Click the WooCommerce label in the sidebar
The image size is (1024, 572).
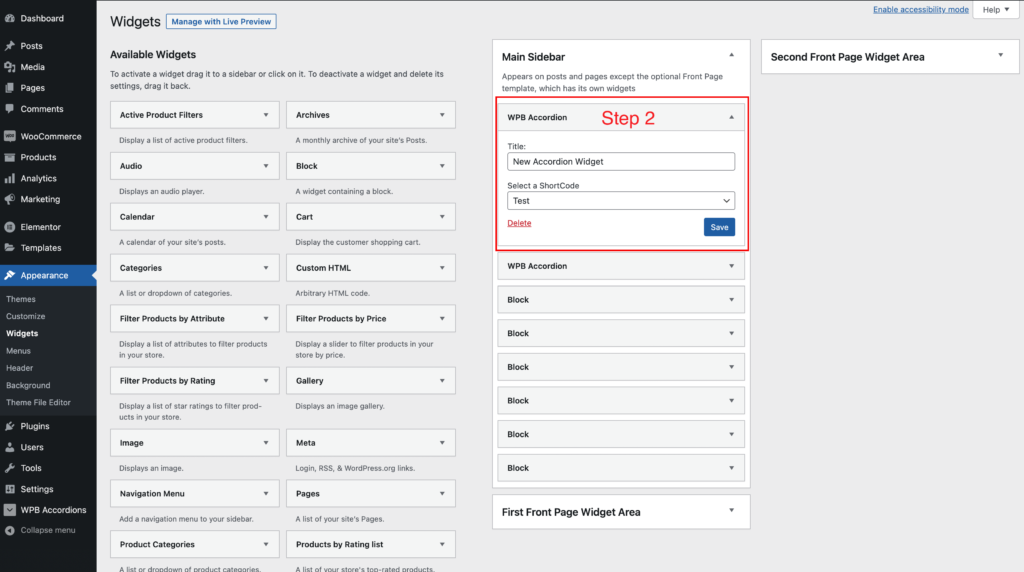click(x=51, y=136)
